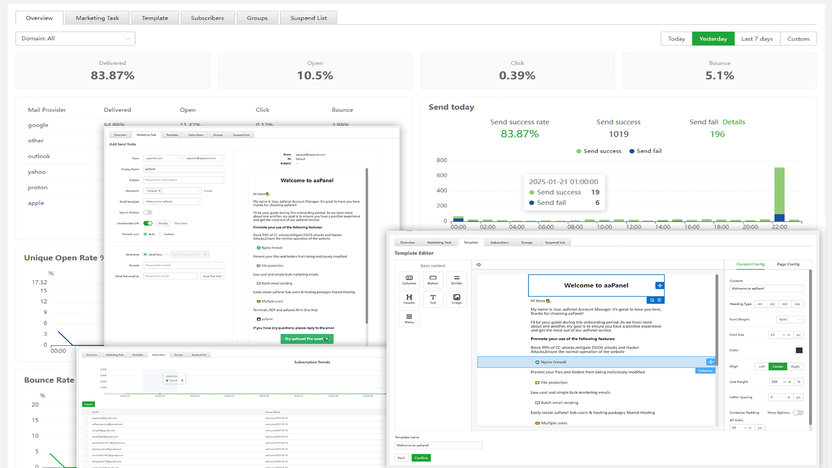Click the black Color swatch
The height and width of the screenshot is (468, 832).
[799, 350]
